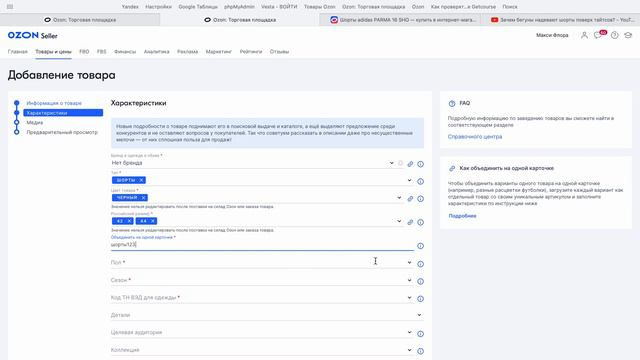Open the help question-mark icon in header
The height and width of the screenshot is (360, 640).
point(615,36)
